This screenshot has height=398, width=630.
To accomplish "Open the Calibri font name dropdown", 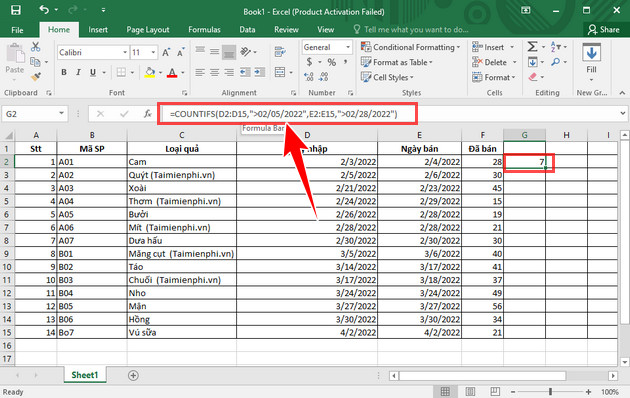I will [125, 53].
